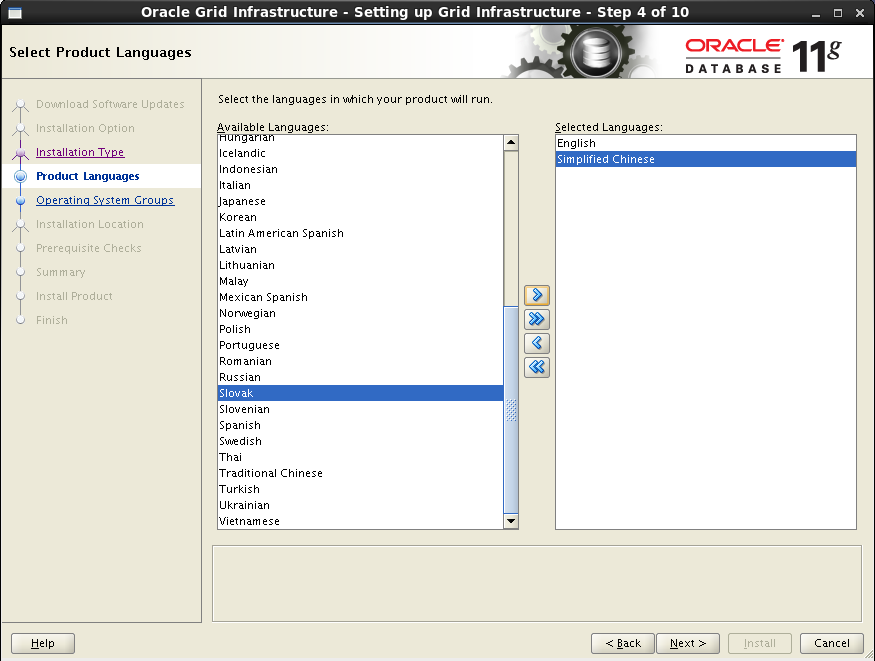Select Simplified Chinese in Selected Languages
The height and width of the screenshot is (661, 875).
(x=706, y=160)
